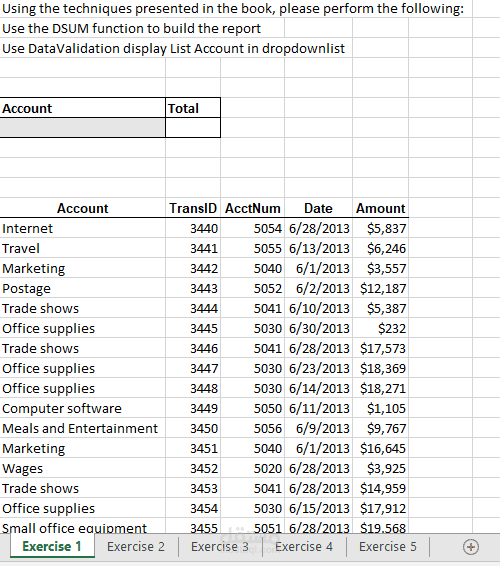Select the Date column header cell
Image resolution: width=500 pixels, height=566 pixels.
318,208
